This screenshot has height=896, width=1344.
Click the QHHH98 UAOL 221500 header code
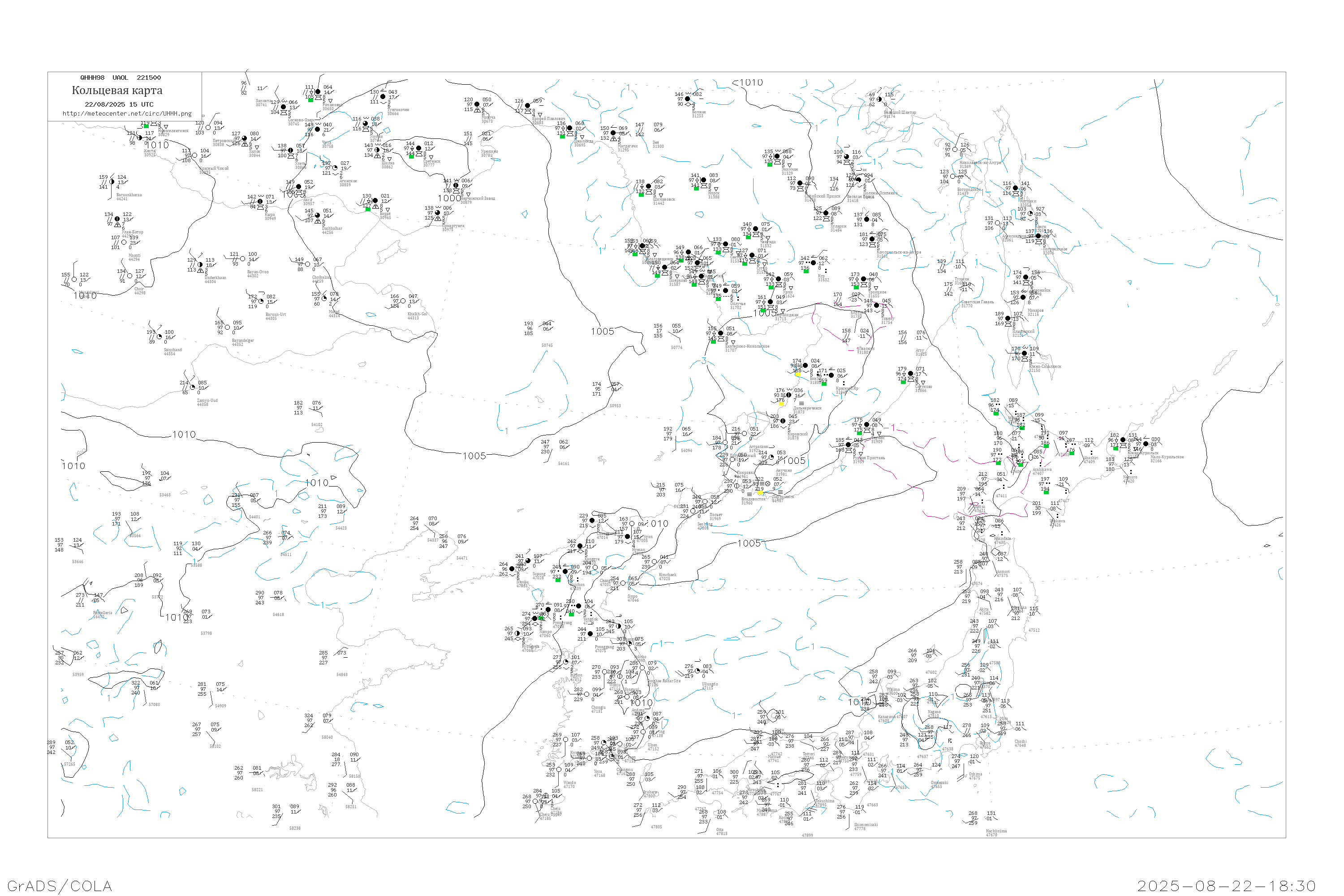tap(121, 78)
